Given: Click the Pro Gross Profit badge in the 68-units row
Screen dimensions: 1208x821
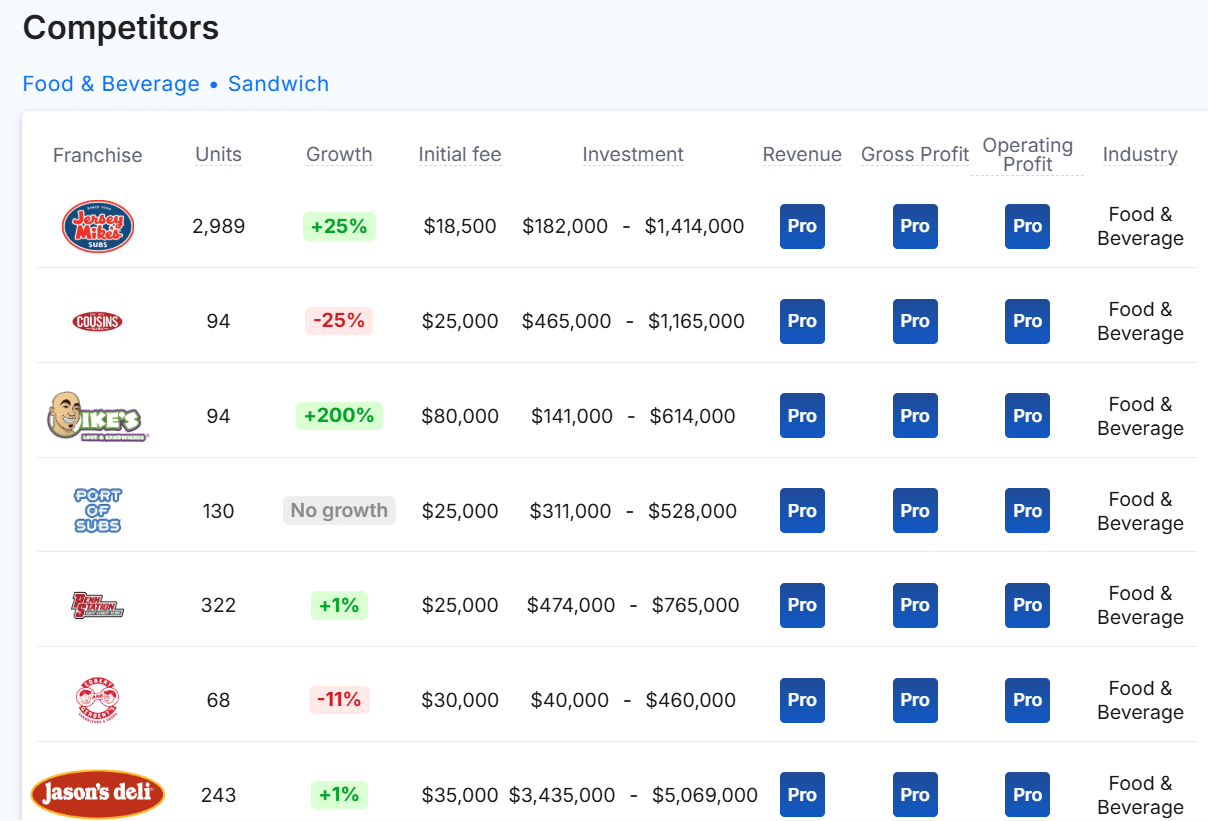Looking at the screenshot, I should click(x=915, y=700).
